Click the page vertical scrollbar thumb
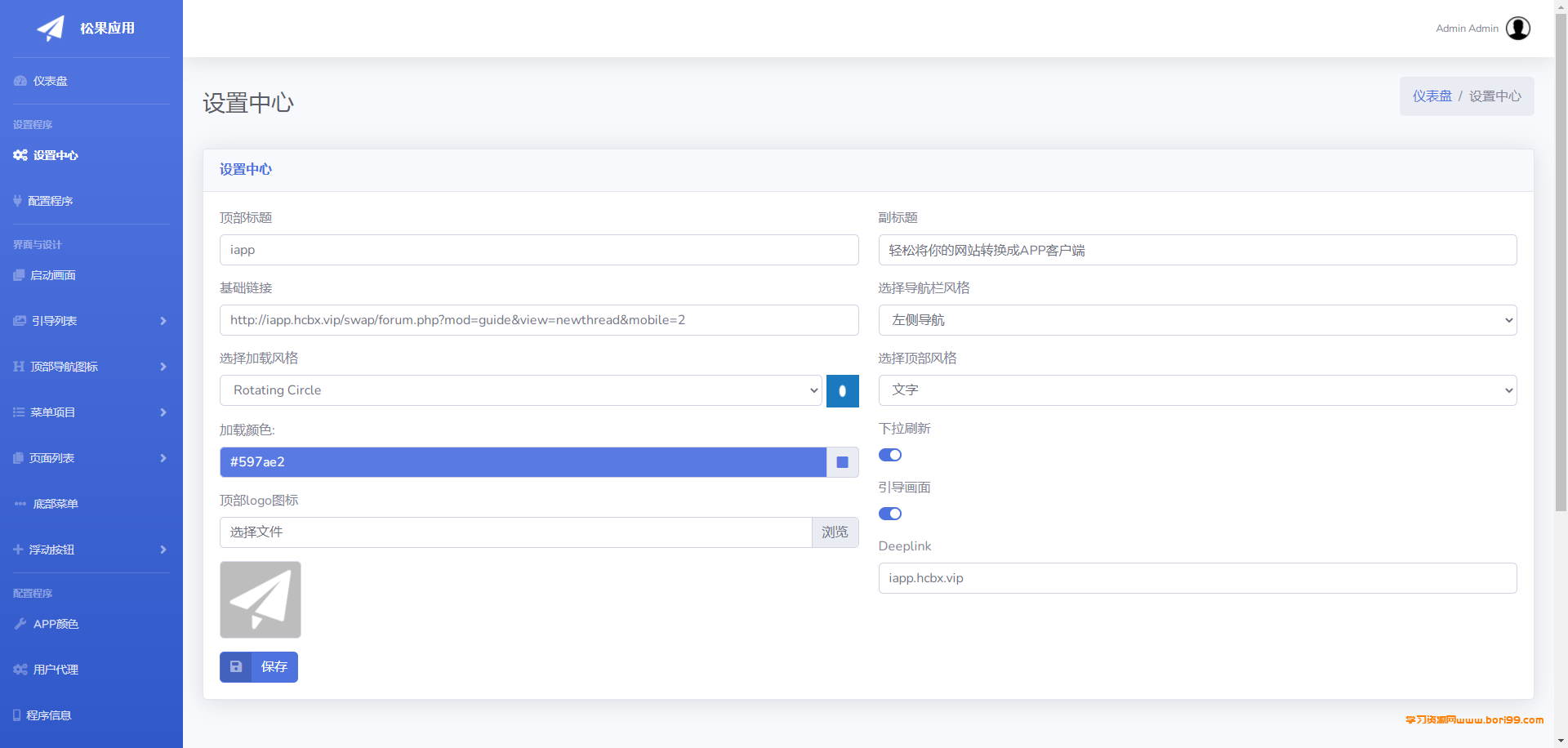1568x748 pixels. [1561, 261]
